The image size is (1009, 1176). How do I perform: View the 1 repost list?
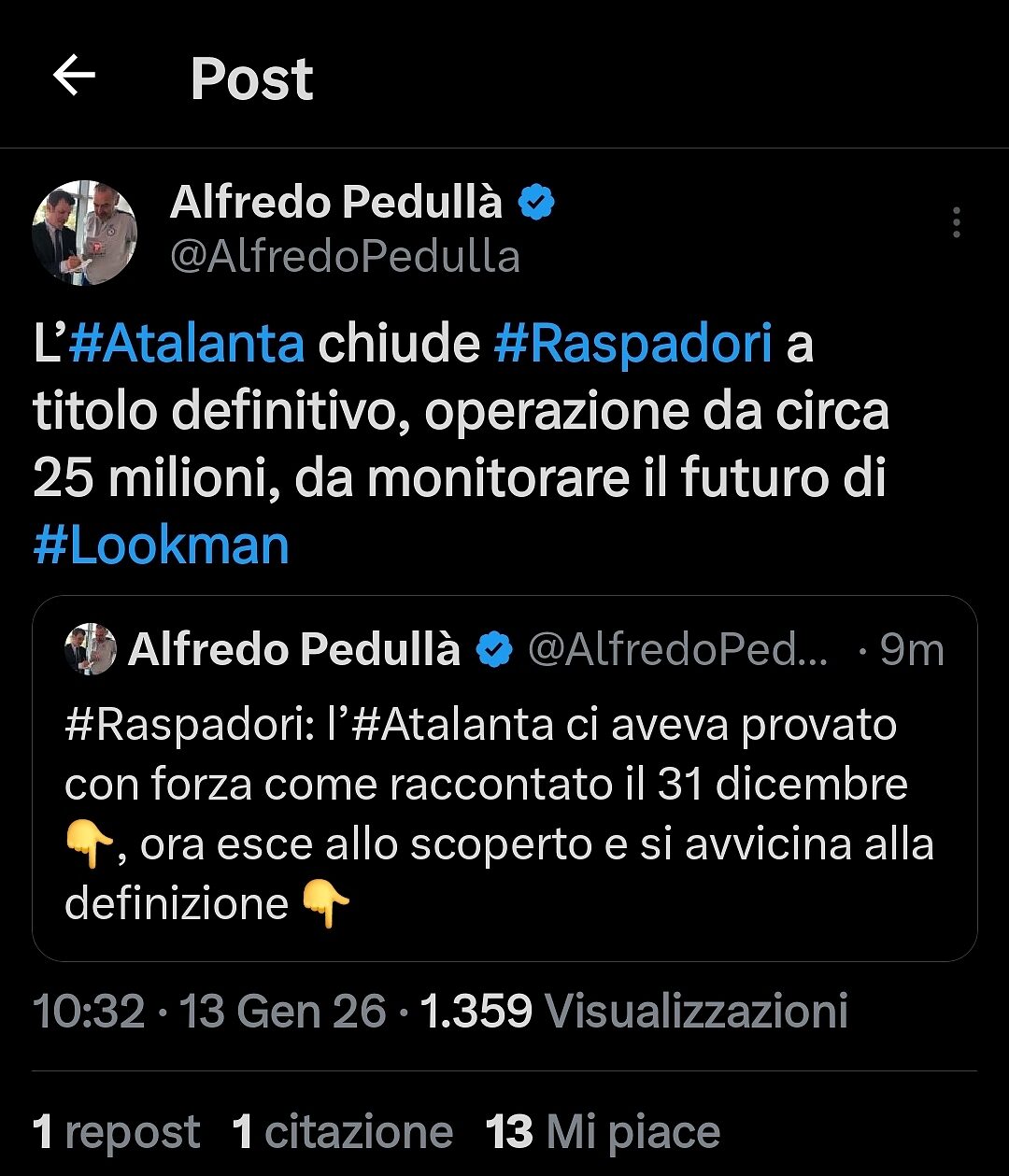[117, 1132]
